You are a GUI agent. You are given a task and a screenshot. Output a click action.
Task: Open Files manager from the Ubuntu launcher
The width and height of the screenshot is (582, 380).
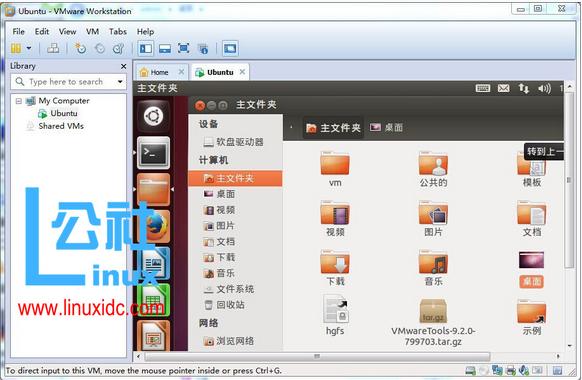(154, 189)
